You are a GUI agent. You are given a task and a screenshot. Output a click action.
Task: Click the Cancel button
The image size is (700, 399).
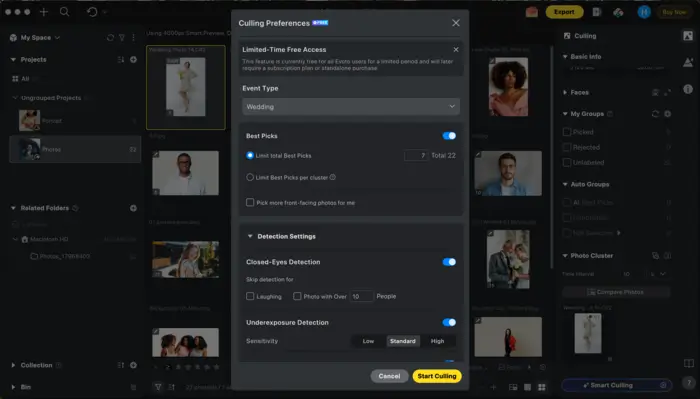pos(389,376)
